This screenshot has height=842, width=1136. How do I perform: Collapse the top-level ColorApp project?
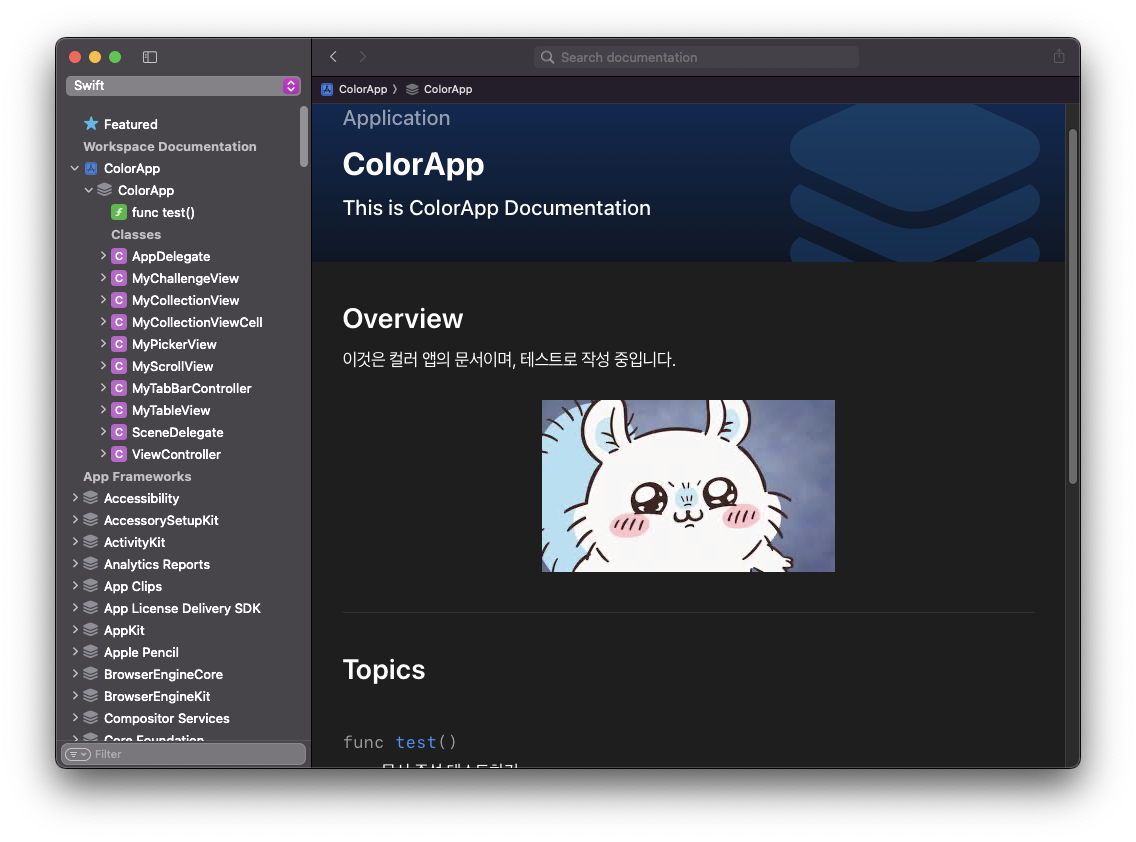pos(75,168)
